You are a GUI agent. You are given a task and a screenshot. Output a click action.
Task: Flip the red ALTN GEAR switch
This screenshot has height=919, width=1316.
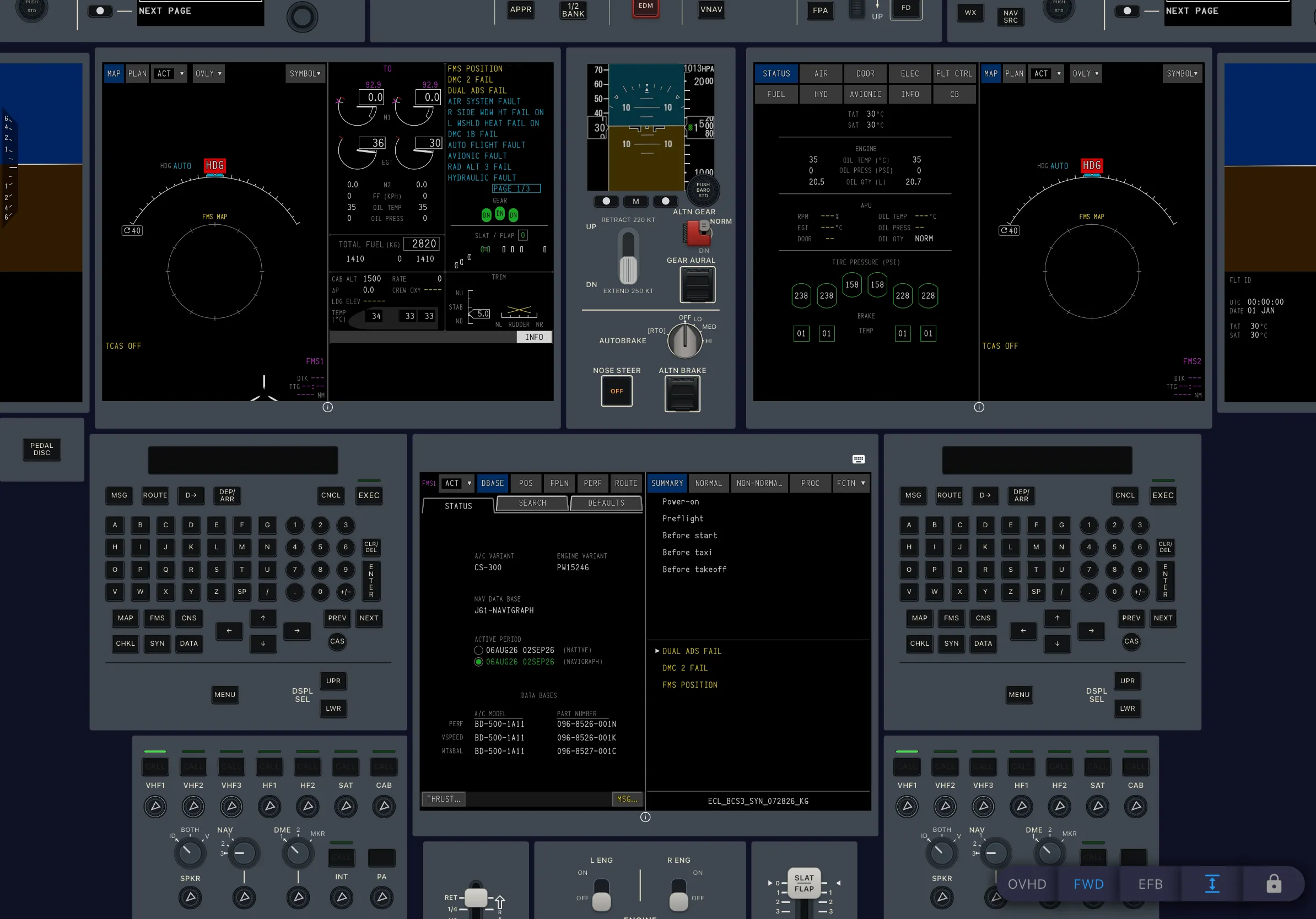point(698,233)
